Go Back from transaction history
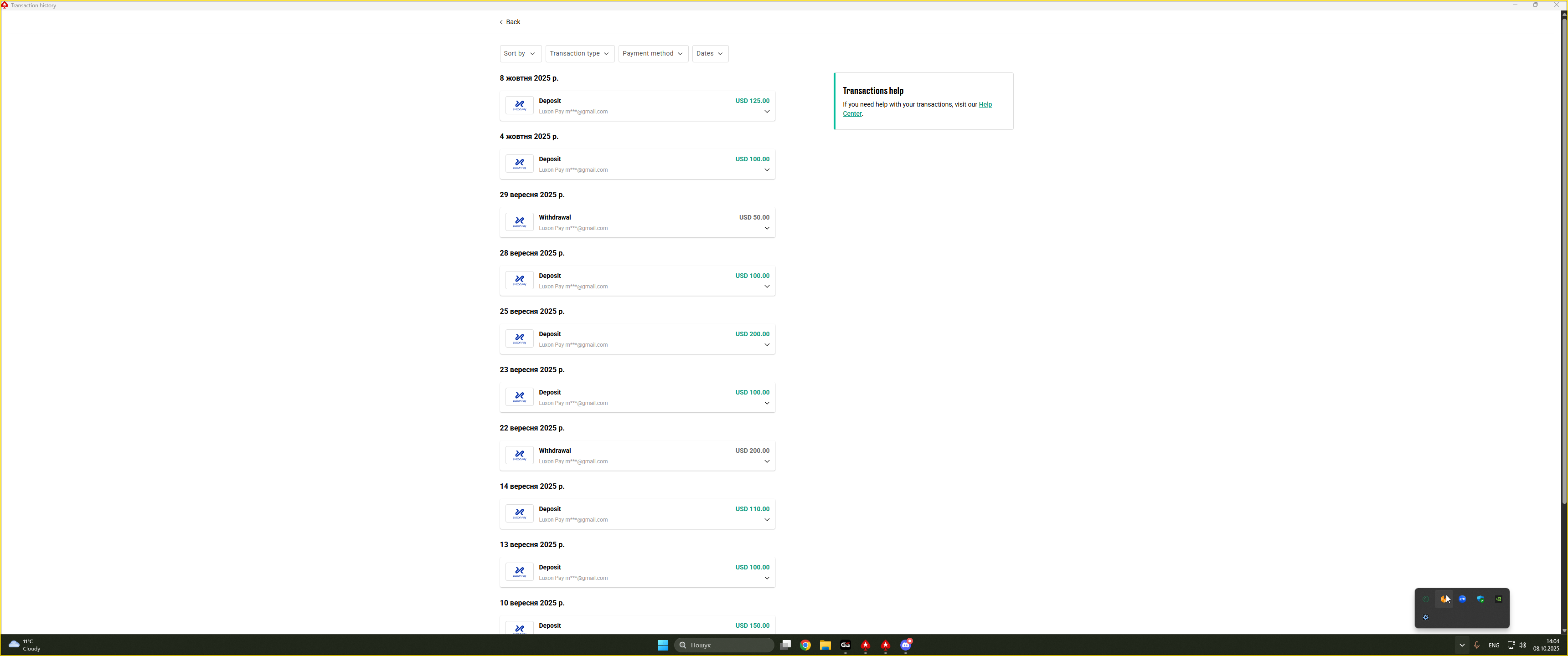This screenshot has height=656, width=1568. [x=510, y=22]
